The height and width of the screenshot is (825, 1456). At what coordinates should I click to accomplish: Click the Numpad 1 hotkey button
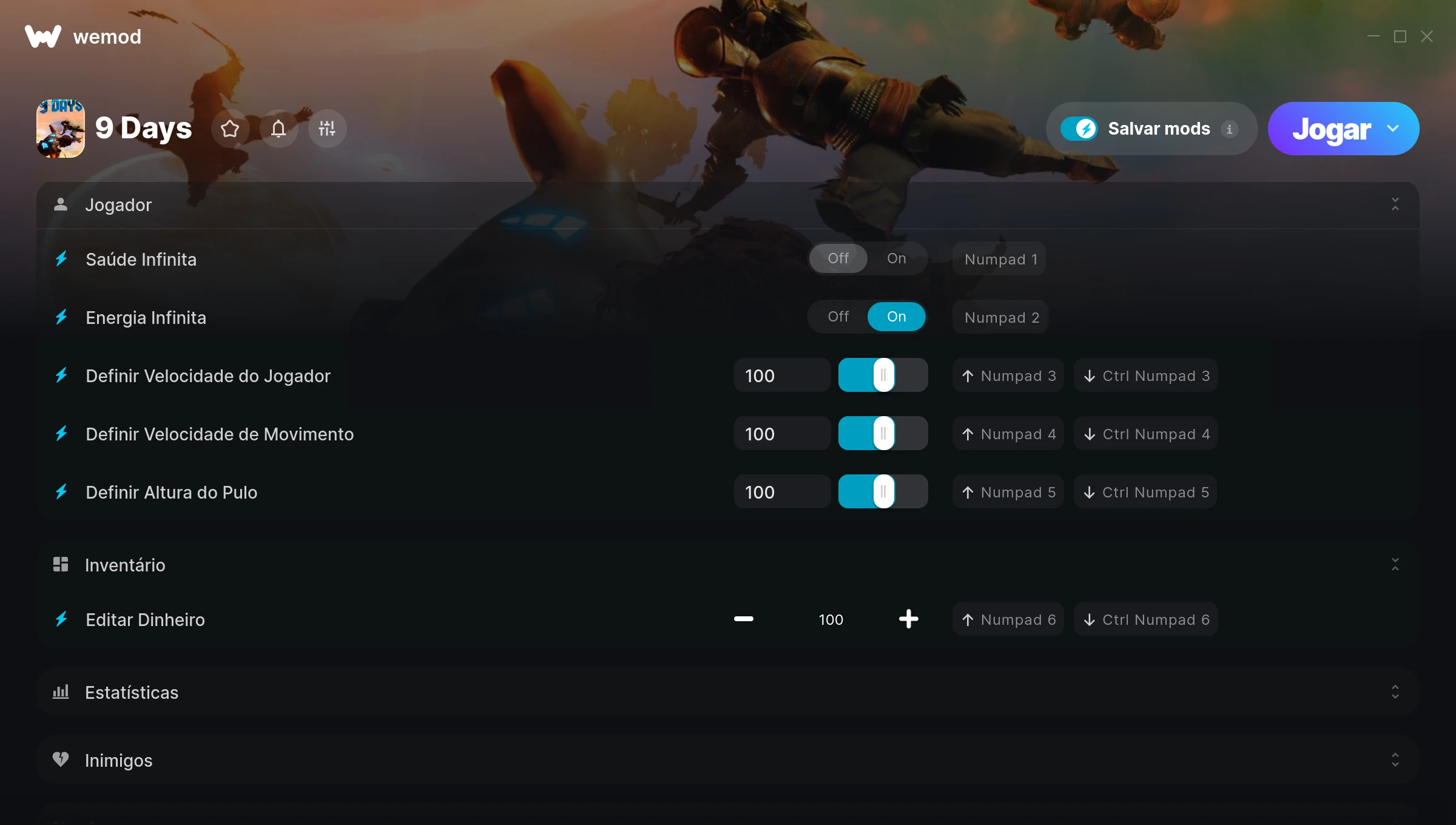point(1000,260)
